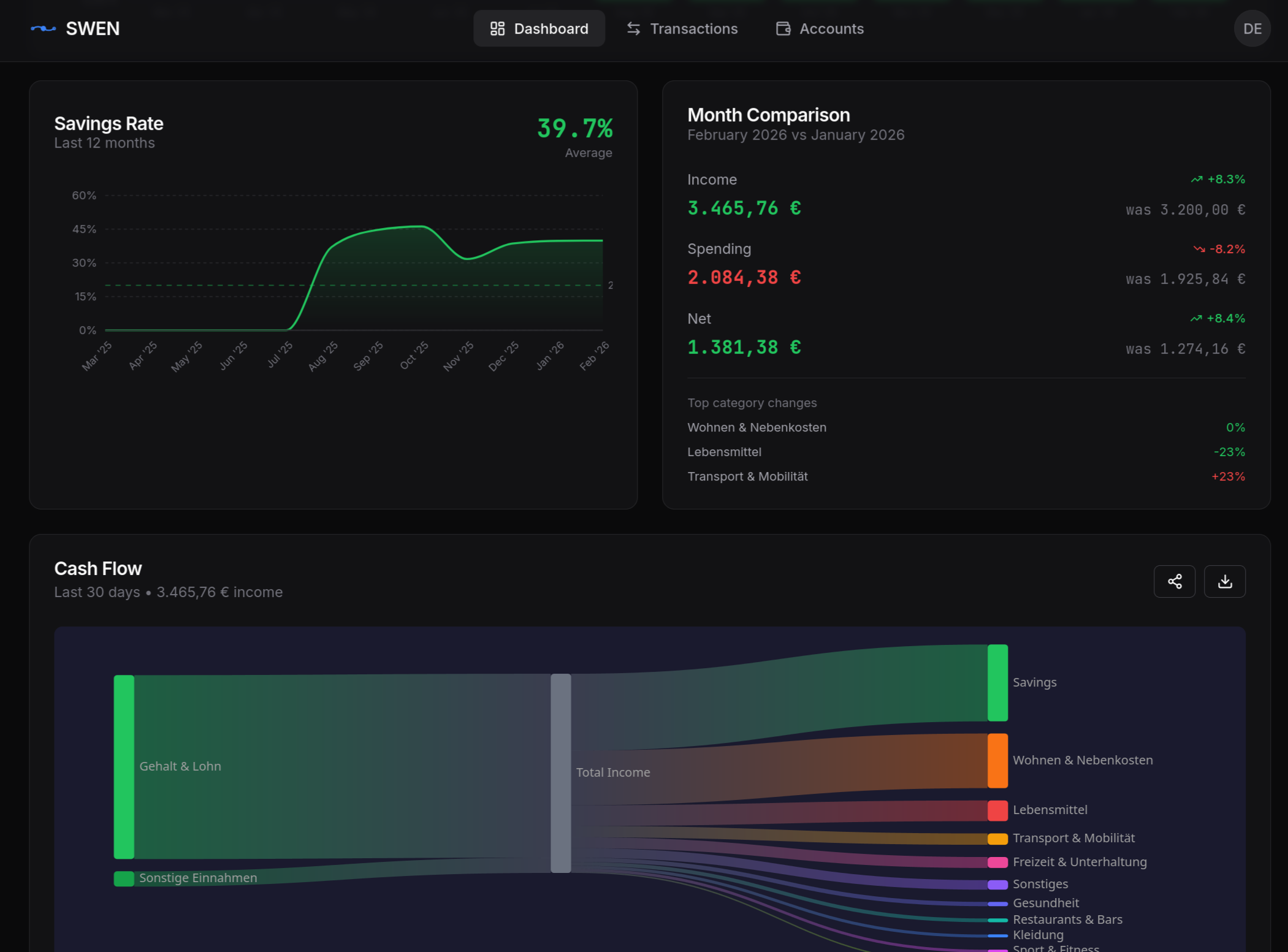Viewport: 1288px width, 952px height.
Task: Open the DE profile avatar
Action: [1252, 28]
